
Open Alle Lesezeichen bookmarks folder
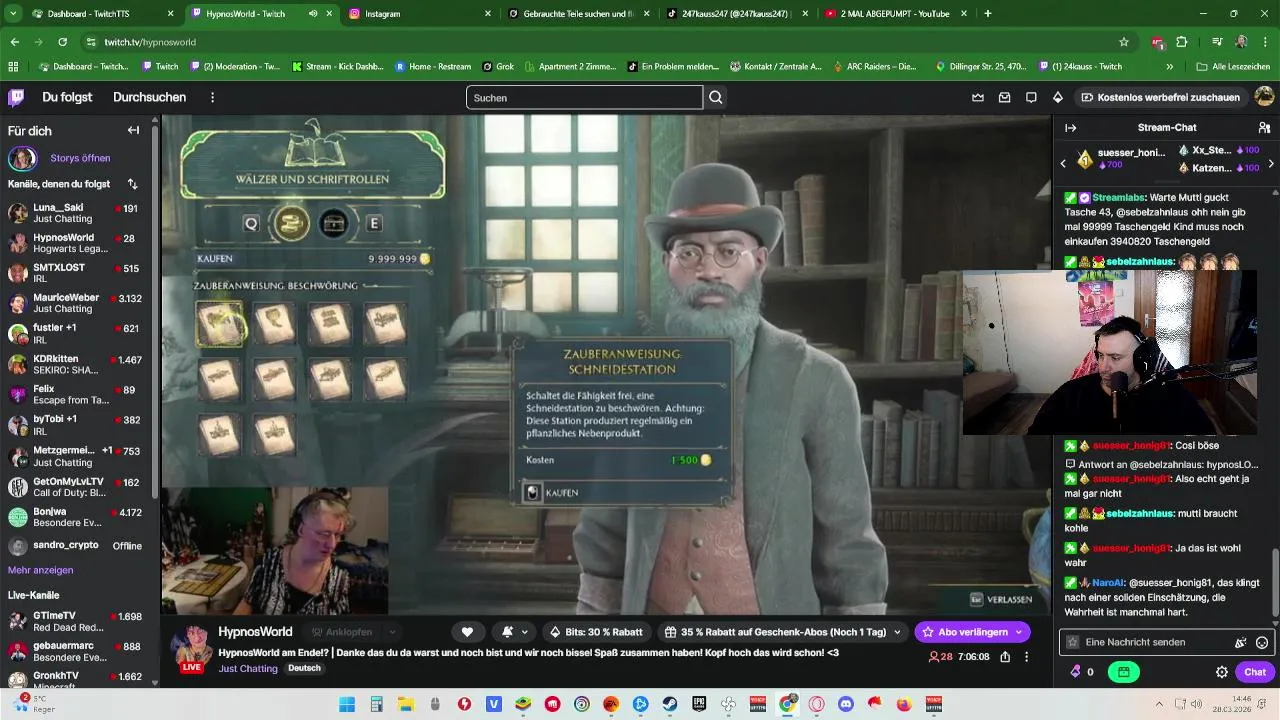1233,67
